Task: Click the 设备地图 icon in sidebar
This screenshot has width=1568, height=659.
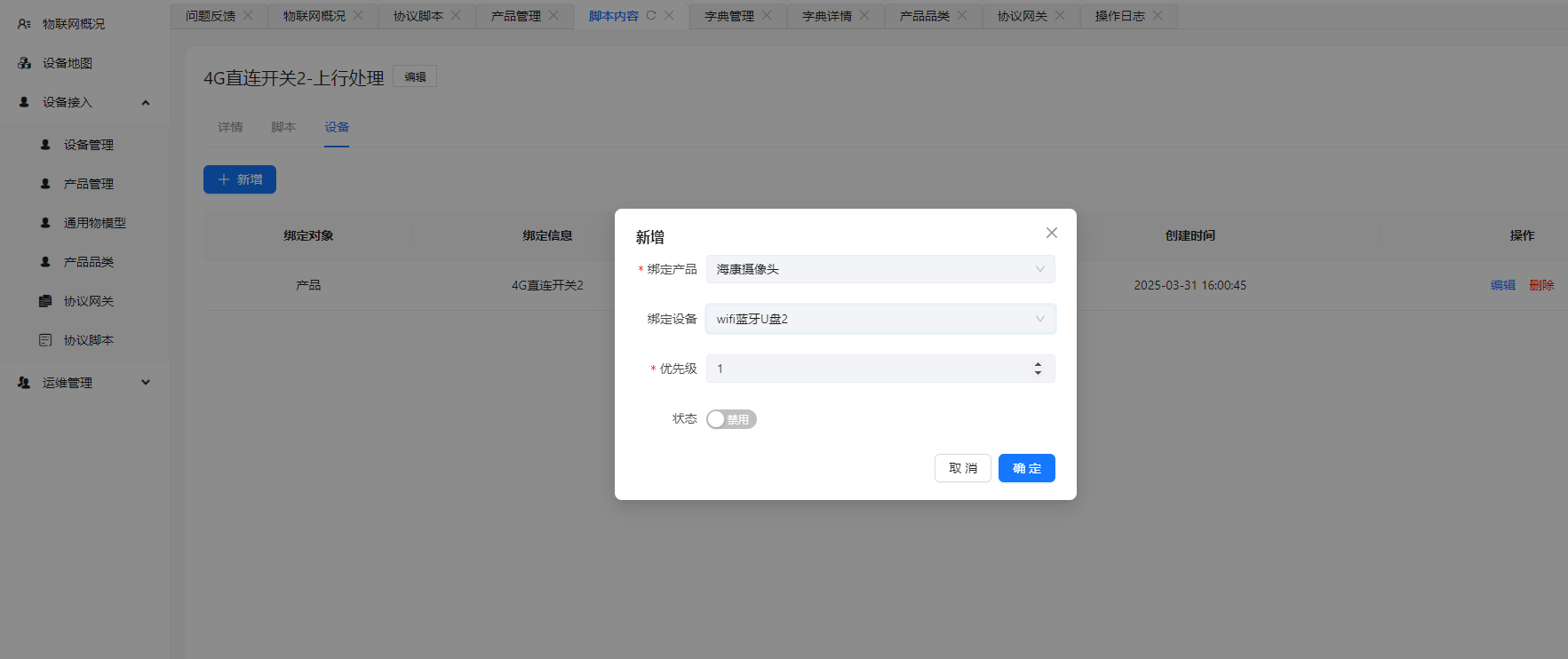Action: pyautogui.click(x=24, y=63)
